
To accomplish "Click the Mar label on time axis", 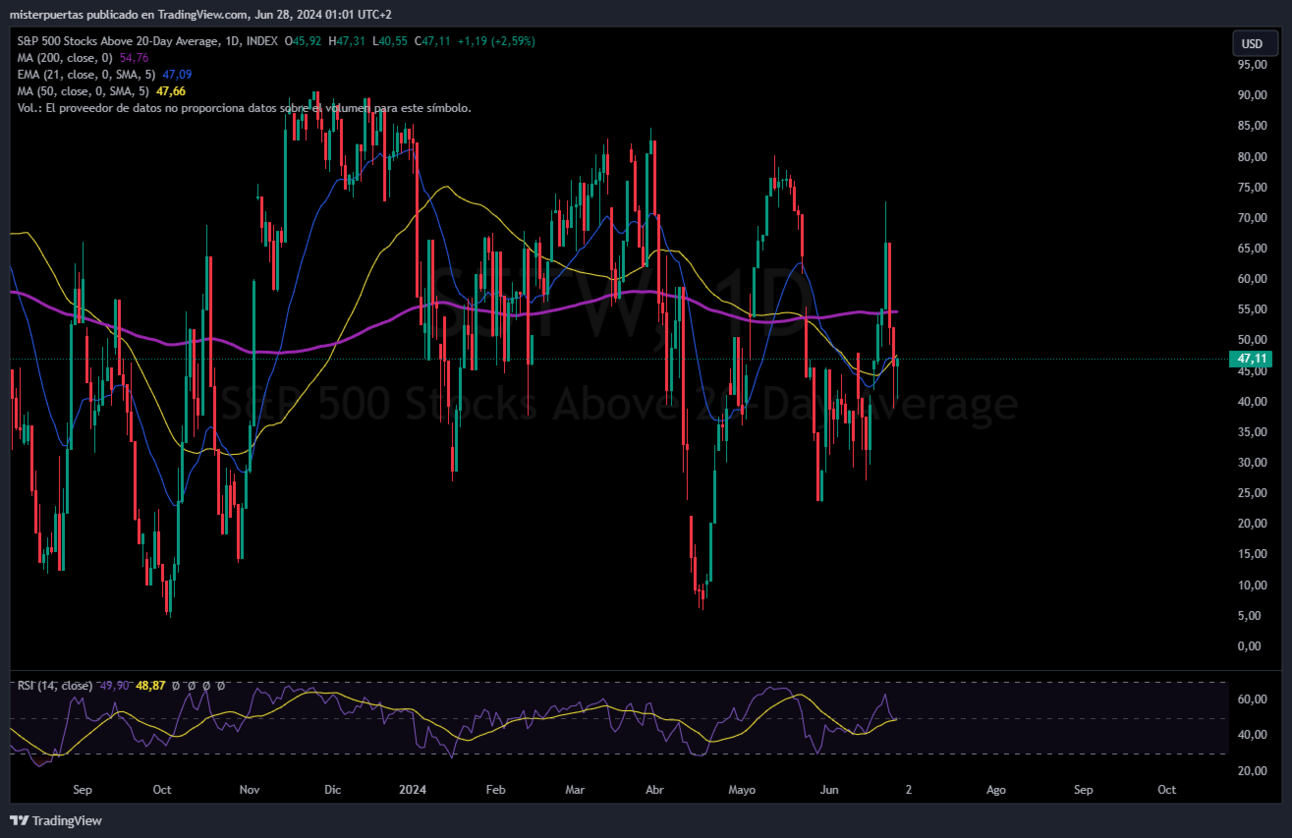I will [x=575, y=790].
